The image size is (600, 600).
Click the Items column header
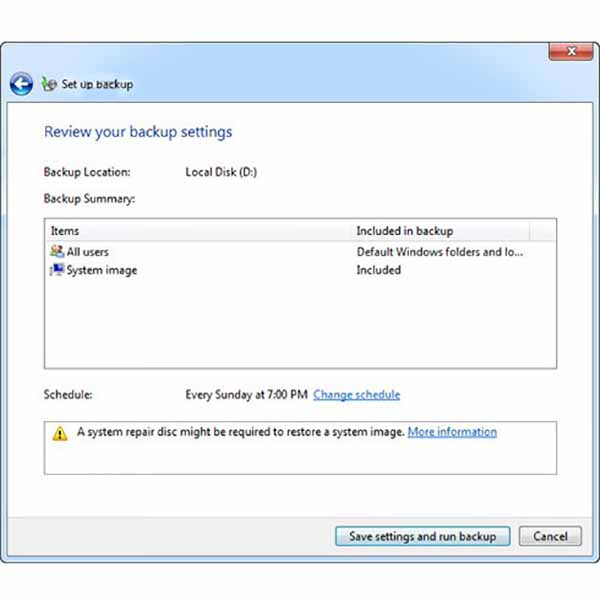pyautogui.click(x=198, y=231)
